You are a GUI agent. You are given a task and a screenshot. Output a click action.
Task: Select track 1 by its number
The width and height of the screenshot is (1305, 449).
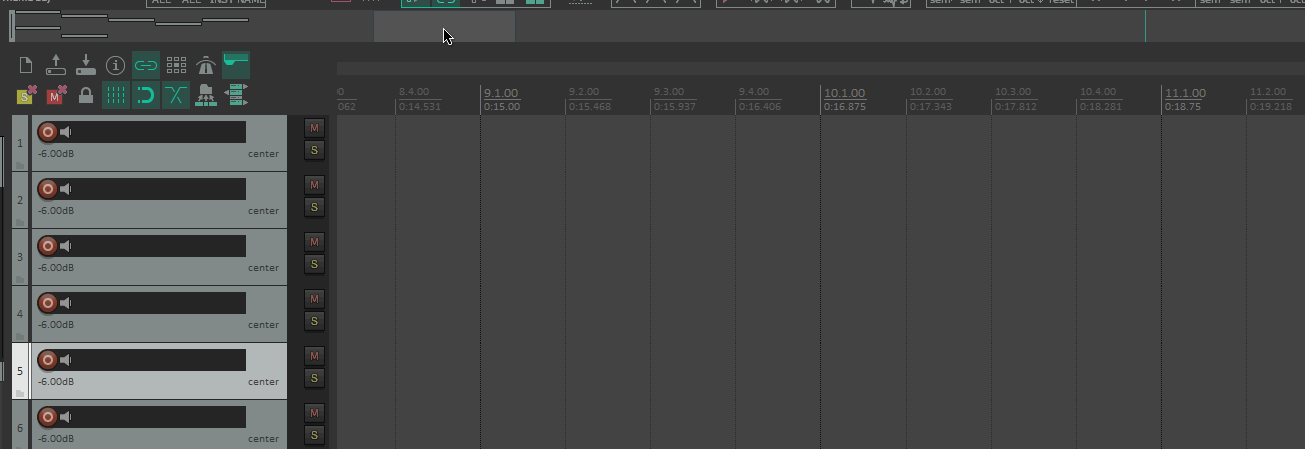(x=20, y=143)
